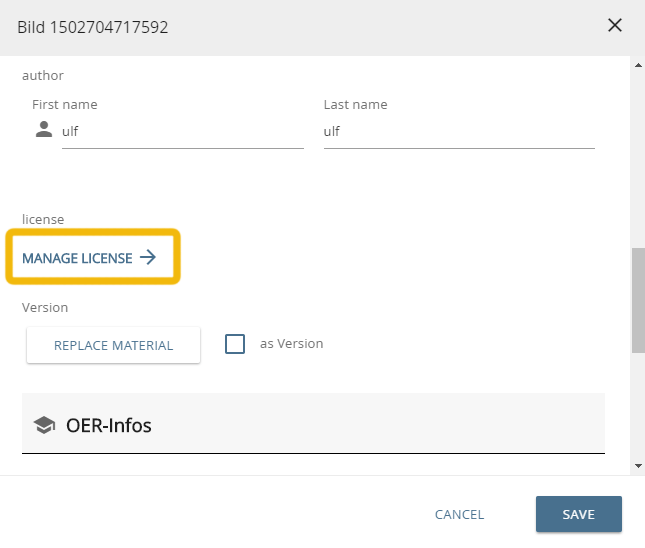645x548 pixels.
Task: Click the scrollbar down arrow
Action: click(638, 465)
